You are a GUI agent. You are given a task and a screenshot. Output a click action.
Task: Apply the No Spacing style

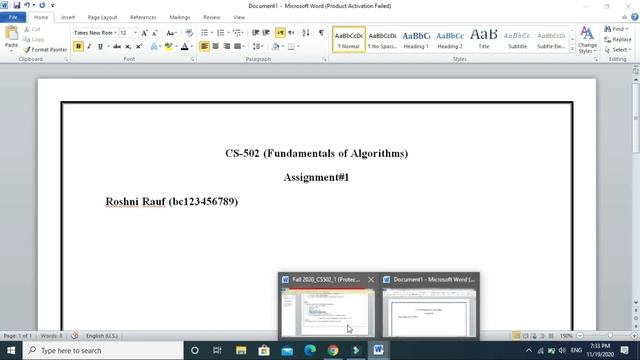(382, 39)
